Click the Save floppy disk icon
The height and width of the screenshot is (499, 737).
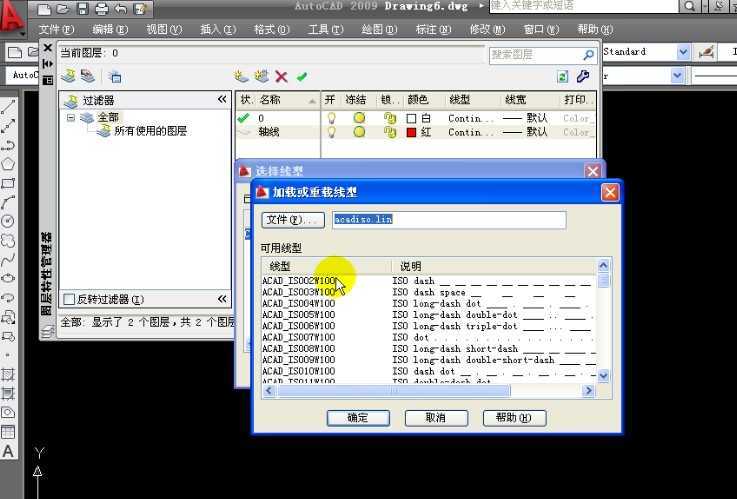pos(83,9)
